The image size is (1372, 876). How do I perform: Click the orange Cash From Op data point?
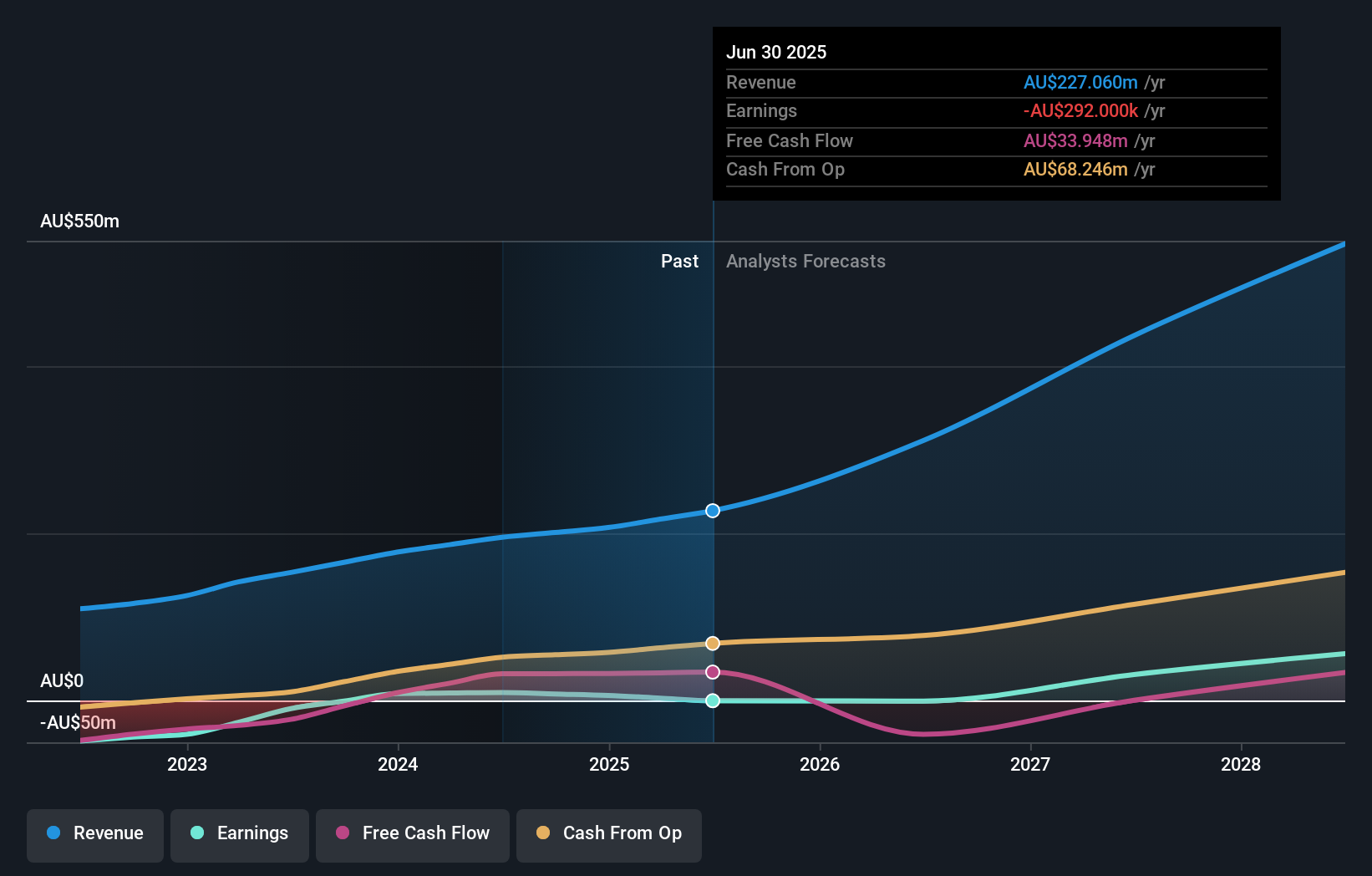712,642
